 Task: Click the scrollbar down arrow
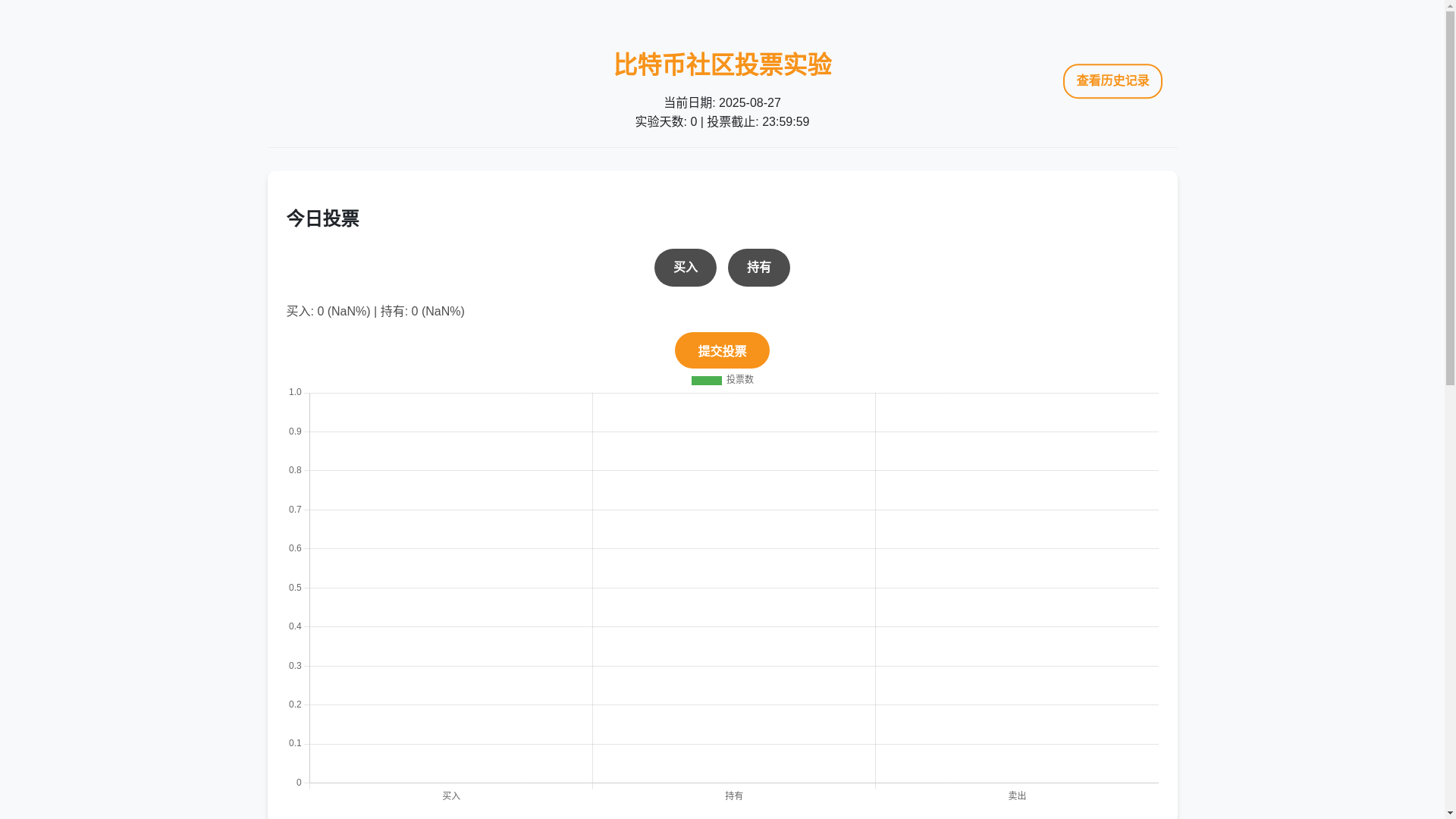1450,814
